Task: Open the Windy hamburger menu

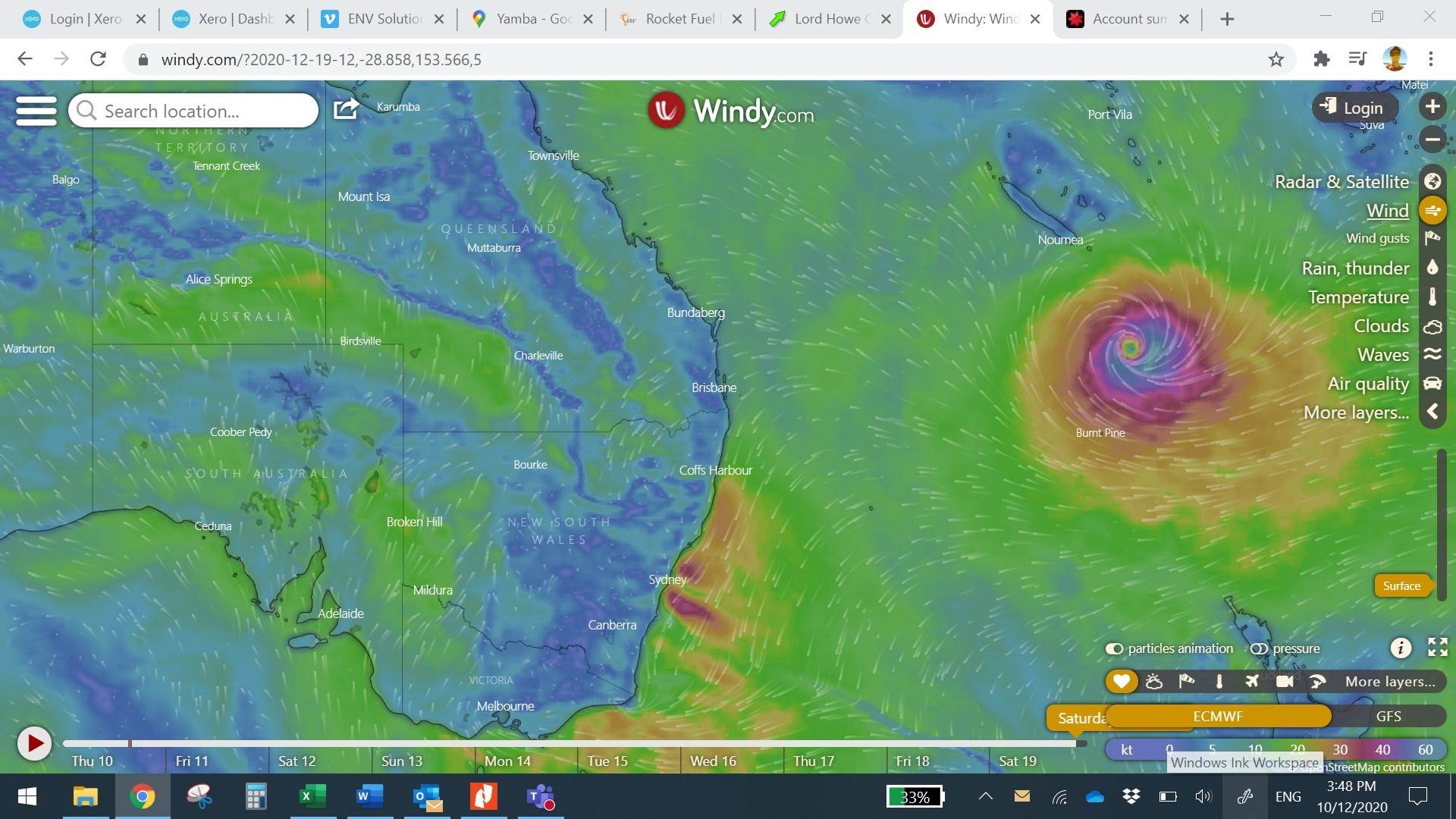Action: click(36, 111)
